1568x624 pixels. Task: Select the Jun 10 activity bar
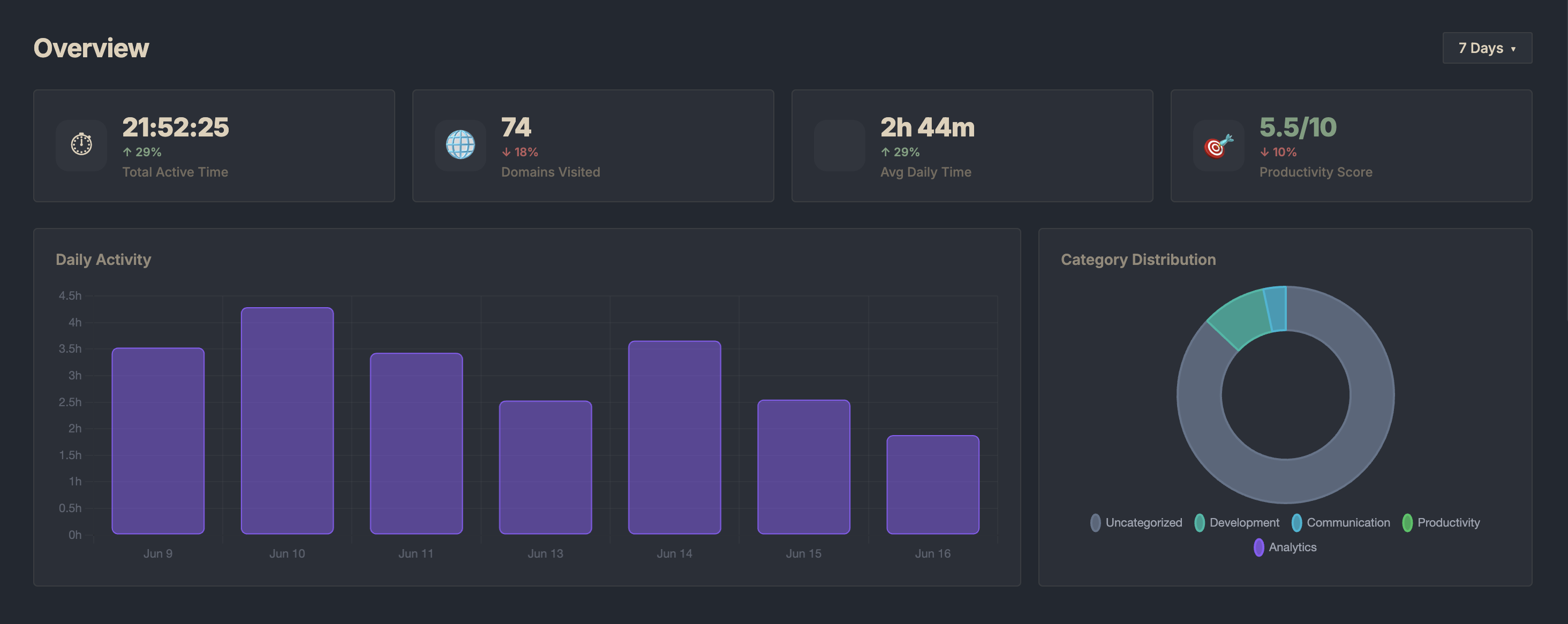[x=287, y=421]
